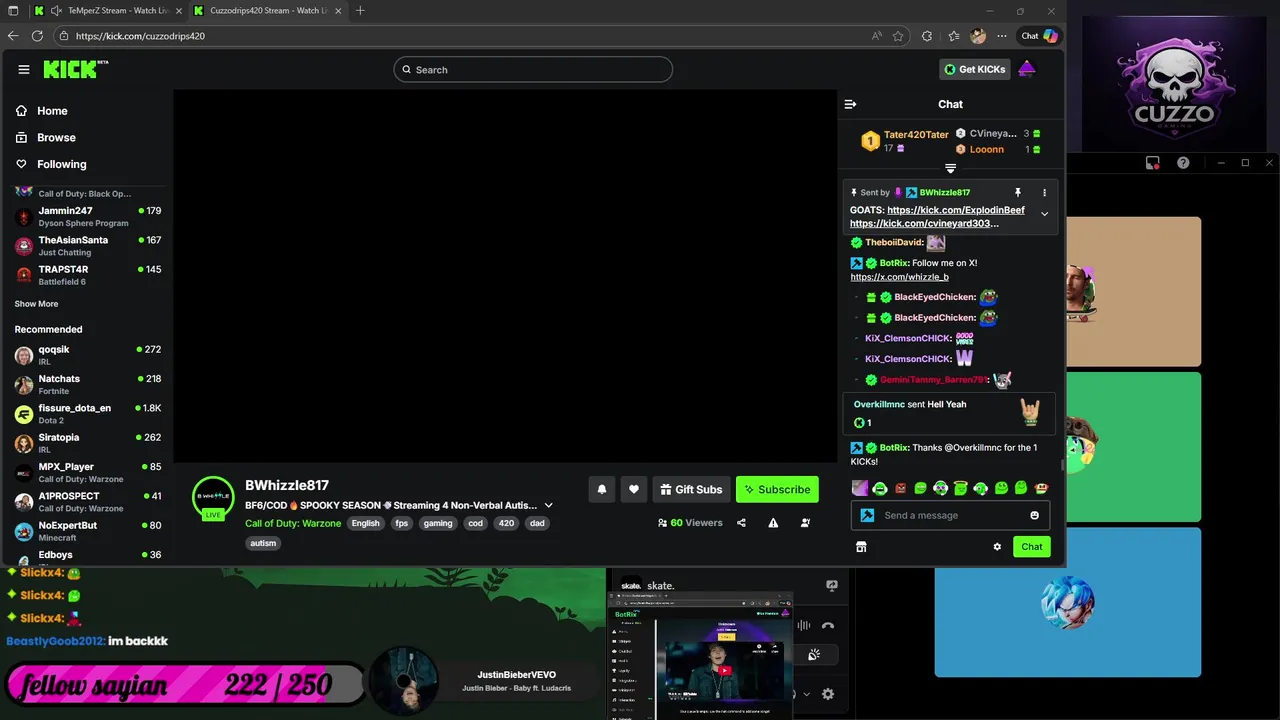Click the YouTube play button thumbnail
The height and width of the screenshot is (720, 1280).
point(726,670)
